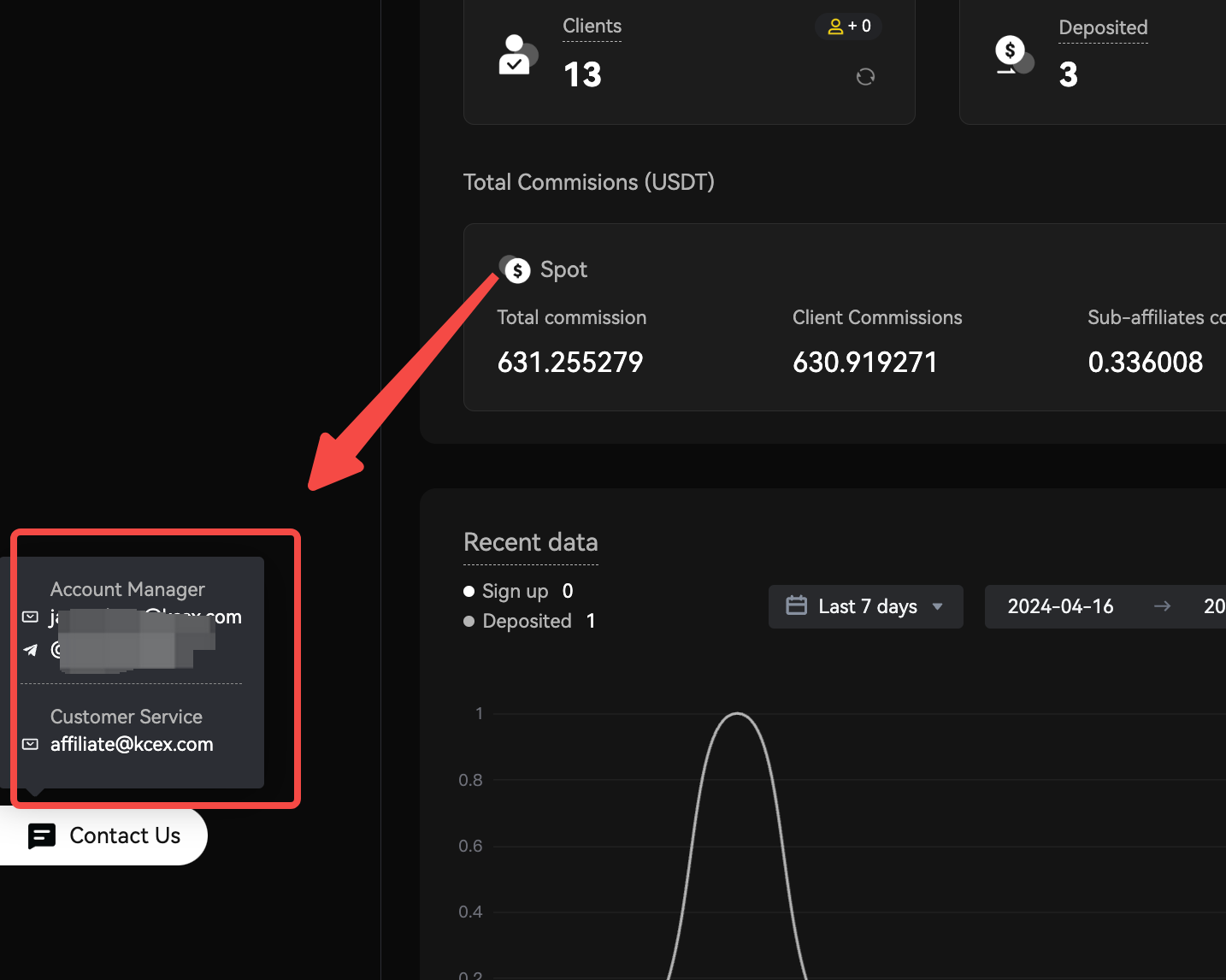Click the Recent data heading
The image size is (1226, 980).
pyautogui.click(x=530, y=542)
